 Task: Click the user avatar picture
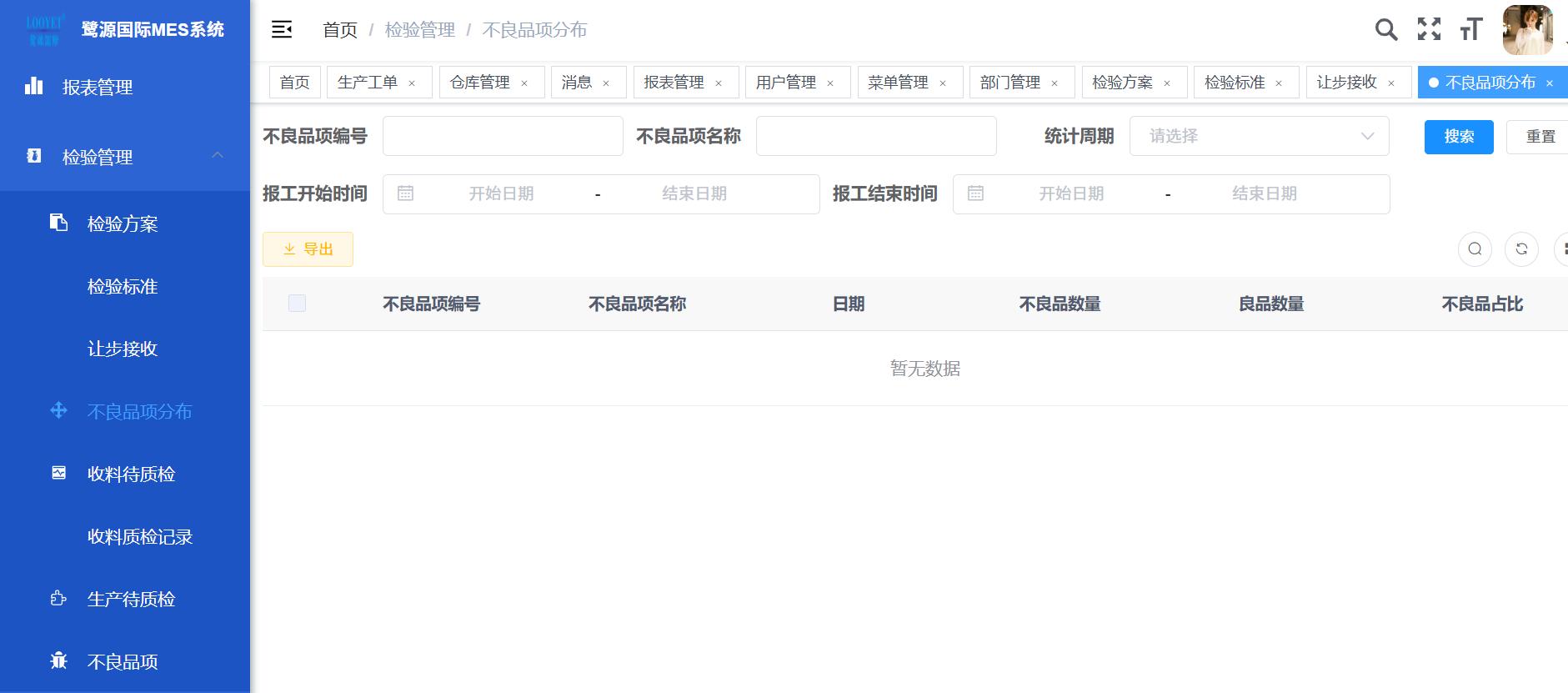[x=1526, y=30]
